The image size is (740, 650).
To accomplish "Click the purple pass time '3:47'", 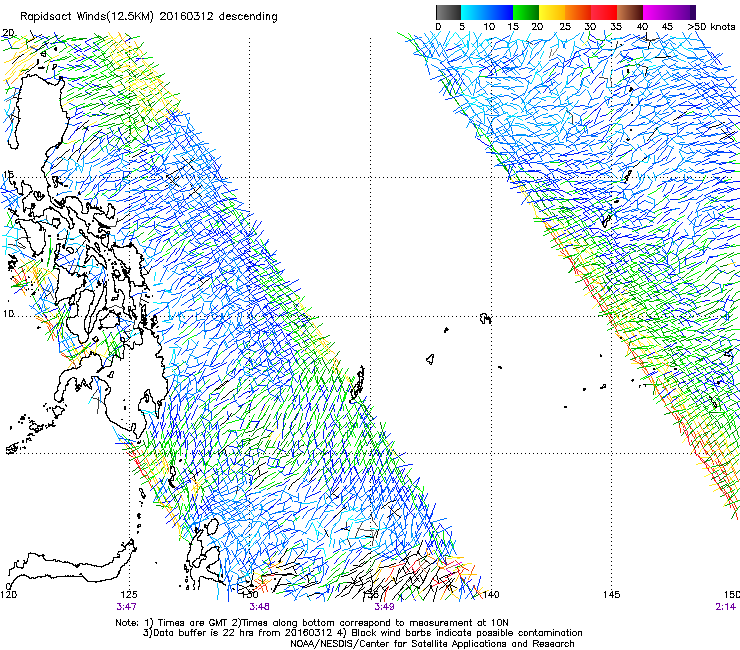I will pos(126,607).
